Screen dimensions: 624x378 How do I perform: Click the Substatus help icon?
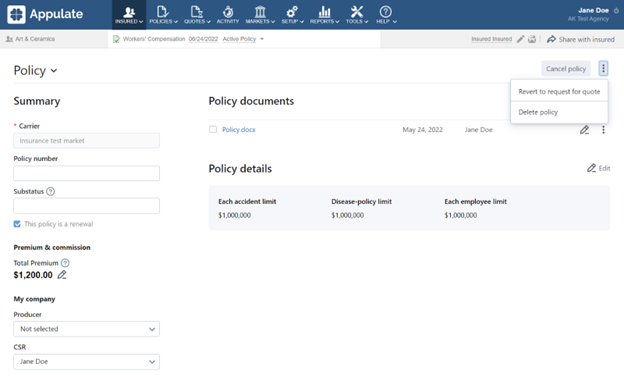point(51,191)
